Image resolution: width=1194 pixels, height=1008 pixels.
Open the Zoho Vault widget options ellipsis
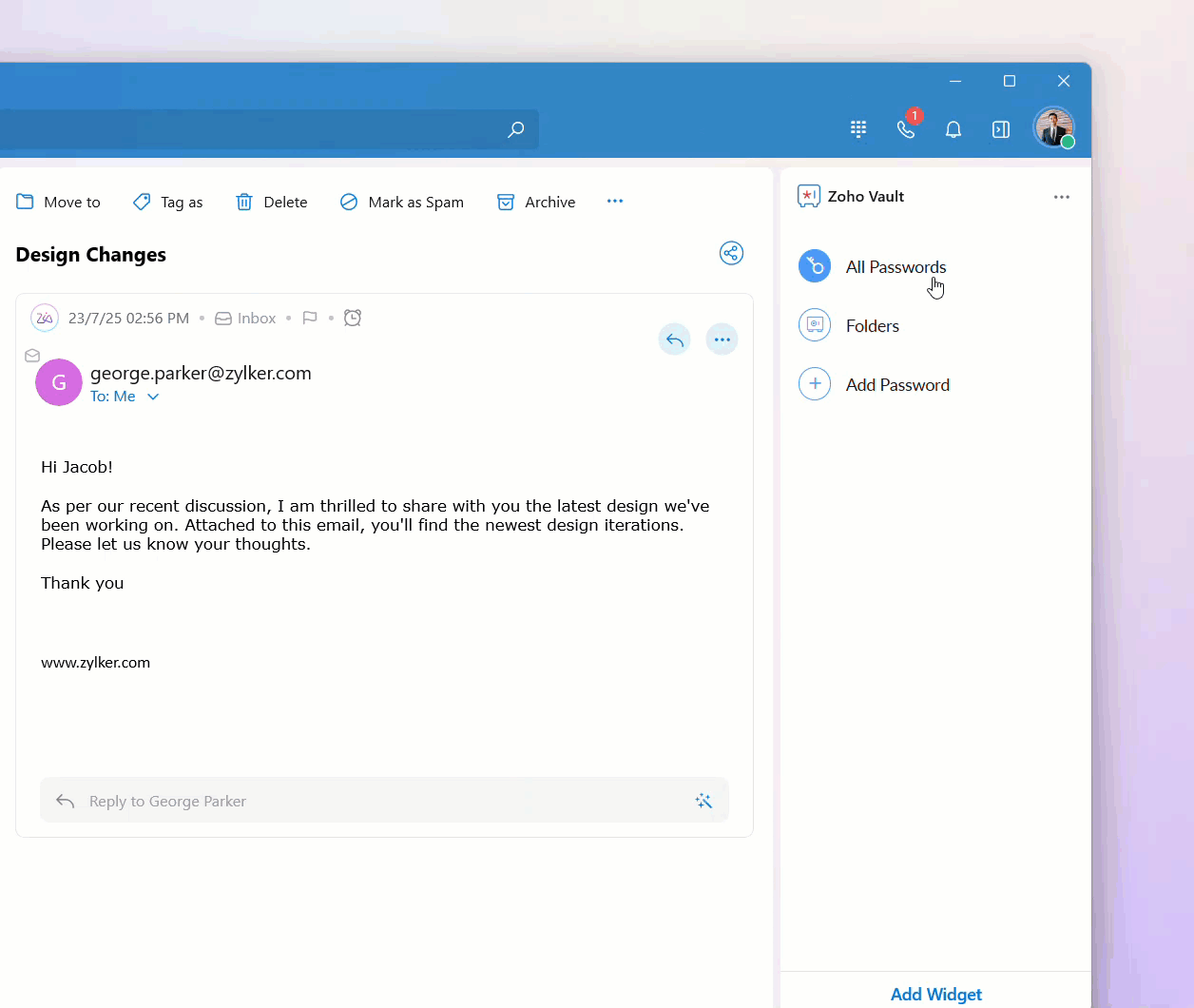pyautogui.click(x=1062, y=197)
